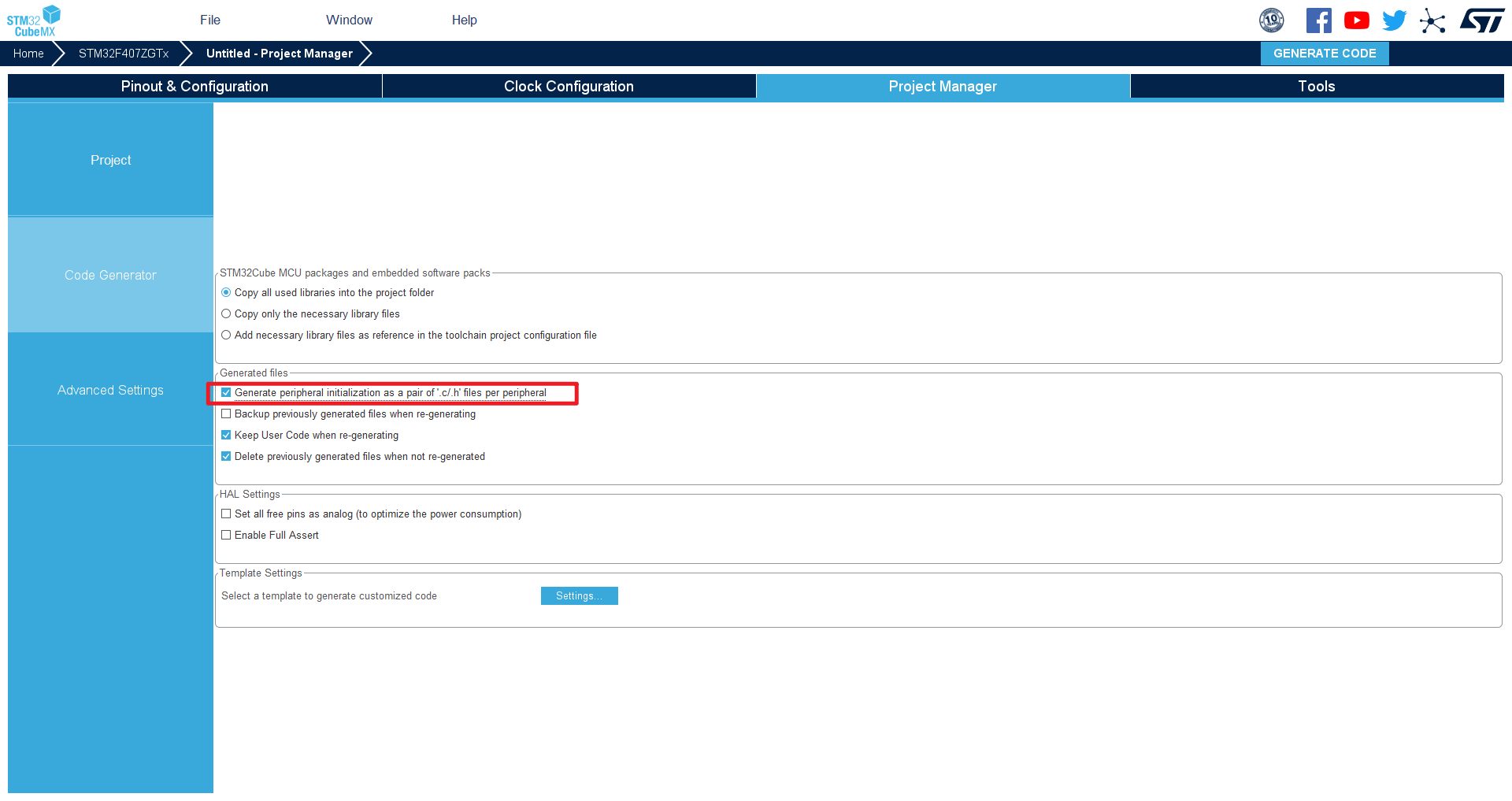Click the GENERATE CODE button

pyautogui.click(x=1325, y=54)
